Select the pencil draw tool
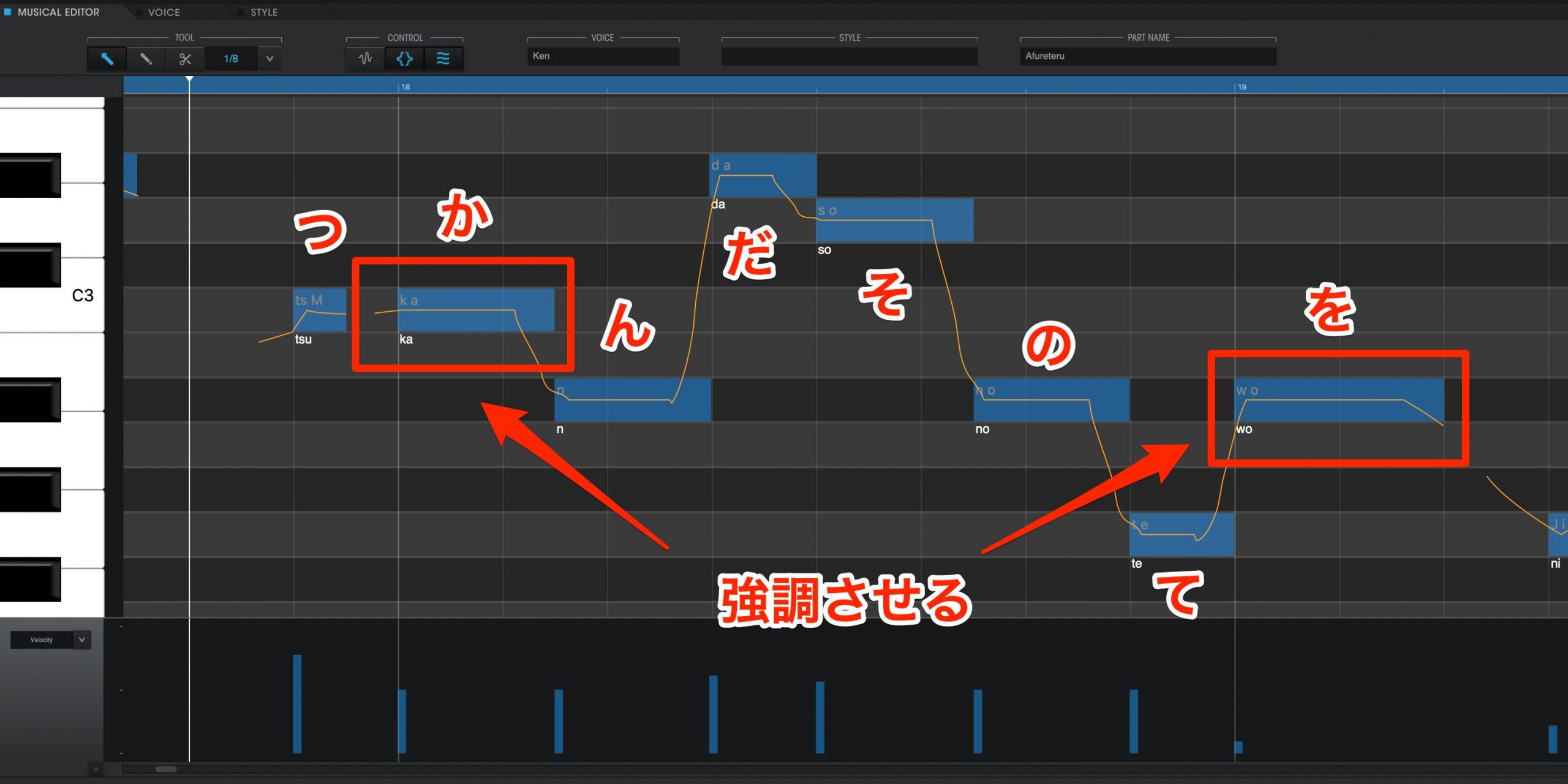This screenshot has height=784, width=1568. point(146,59)
